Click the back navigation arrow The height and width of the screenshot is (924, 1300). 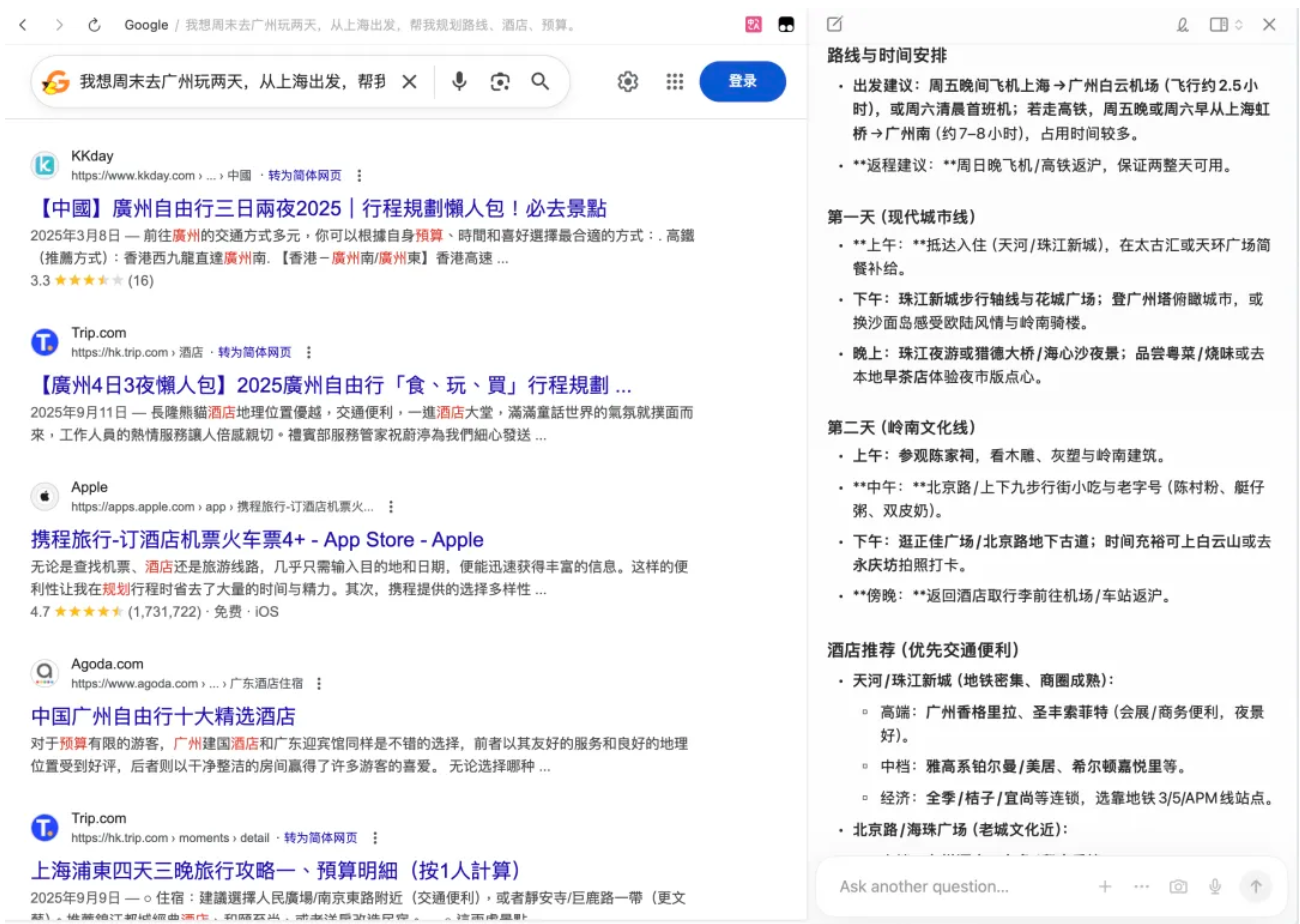(x=23, y=24)
